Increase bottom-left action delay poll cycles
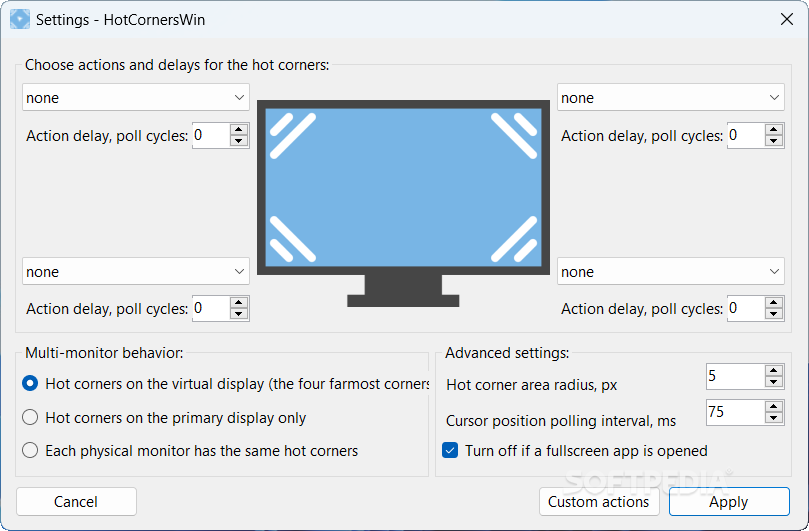 (x=239, y=302)
